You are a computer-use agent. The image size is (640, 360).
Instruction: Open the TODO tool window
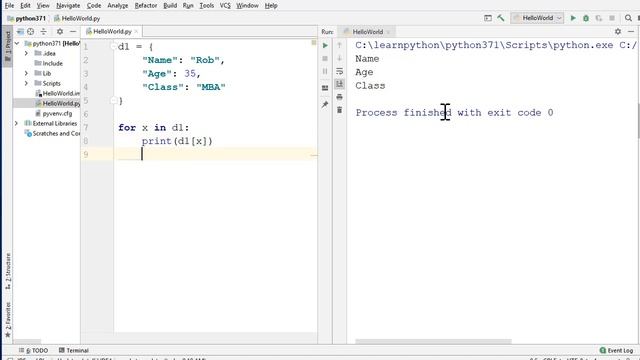pyautogui.click(x=33, y=351)
